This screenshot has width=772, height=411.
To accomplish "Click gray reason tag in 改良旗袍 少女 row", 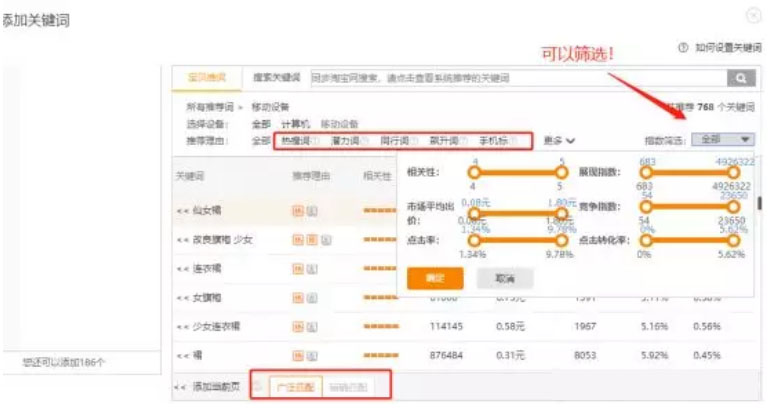I will coord(326,240).
